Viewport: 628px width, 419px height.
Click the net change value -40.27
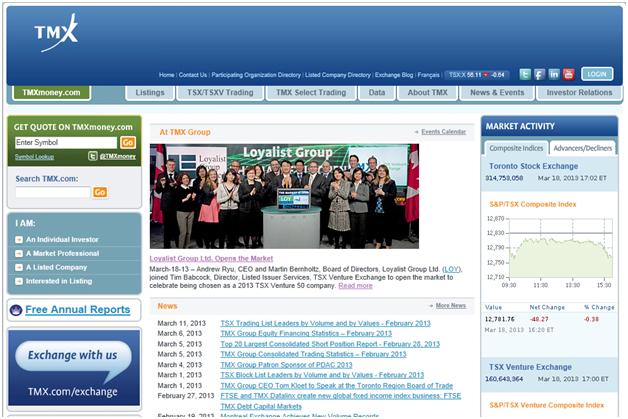coord(539,319)
